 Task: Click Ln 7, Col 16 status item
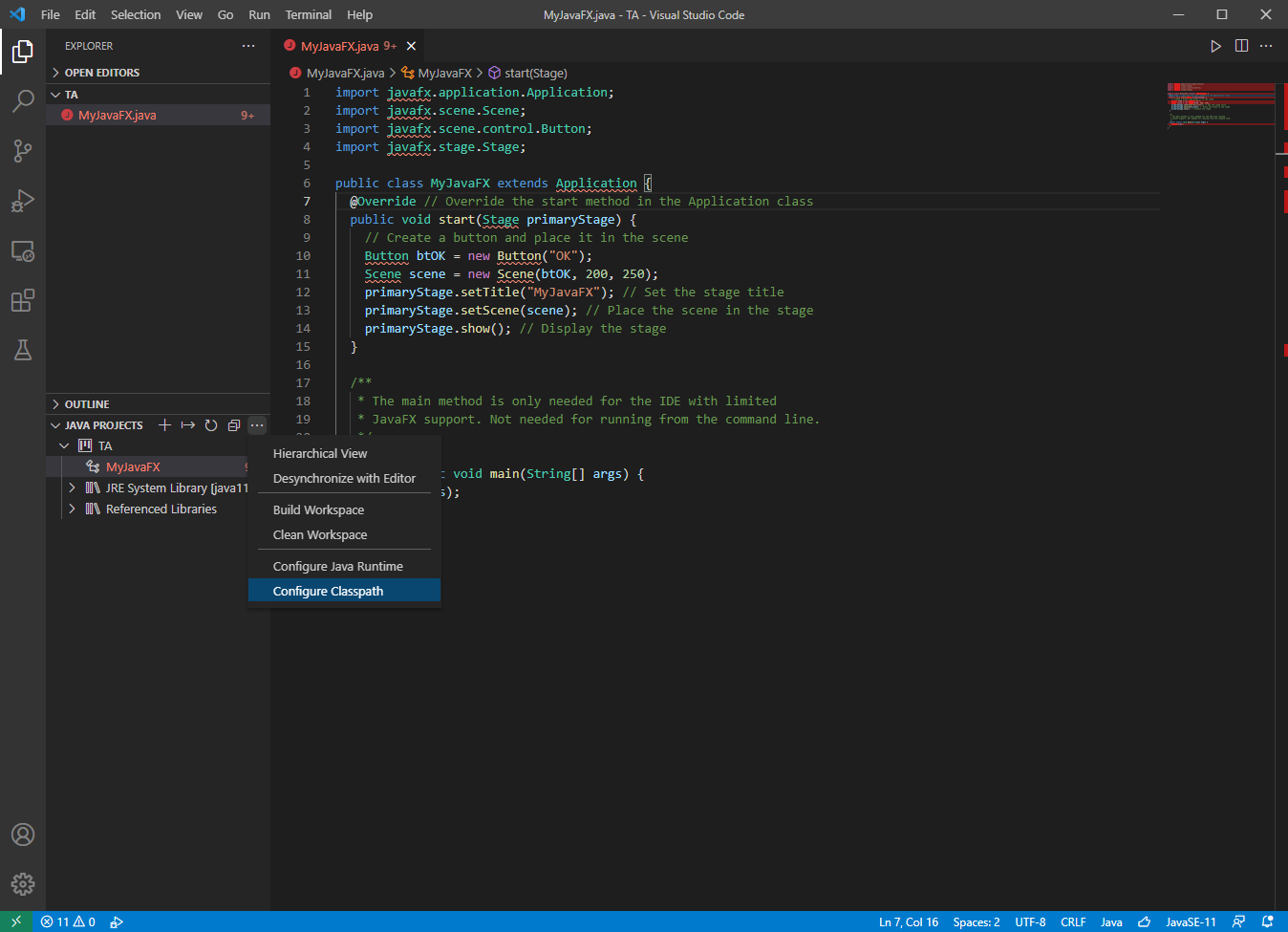[x=909, y=921]
